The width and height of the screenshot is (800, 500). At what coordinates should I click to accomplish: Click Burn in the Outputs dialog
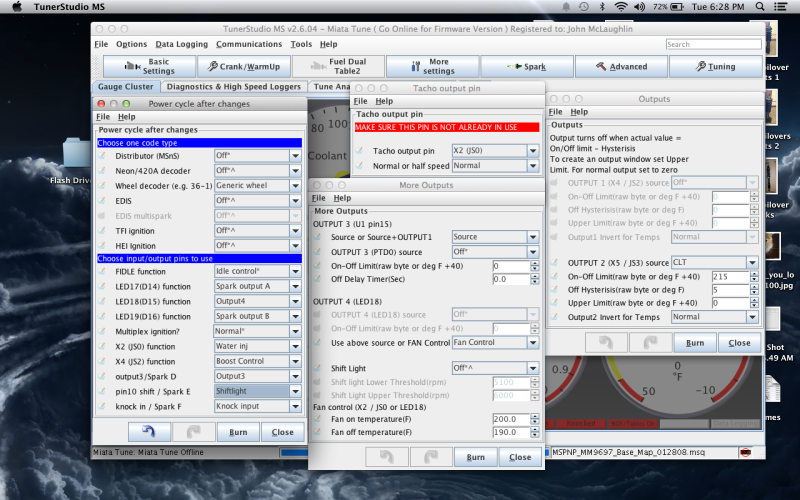[x=695, y=342]
